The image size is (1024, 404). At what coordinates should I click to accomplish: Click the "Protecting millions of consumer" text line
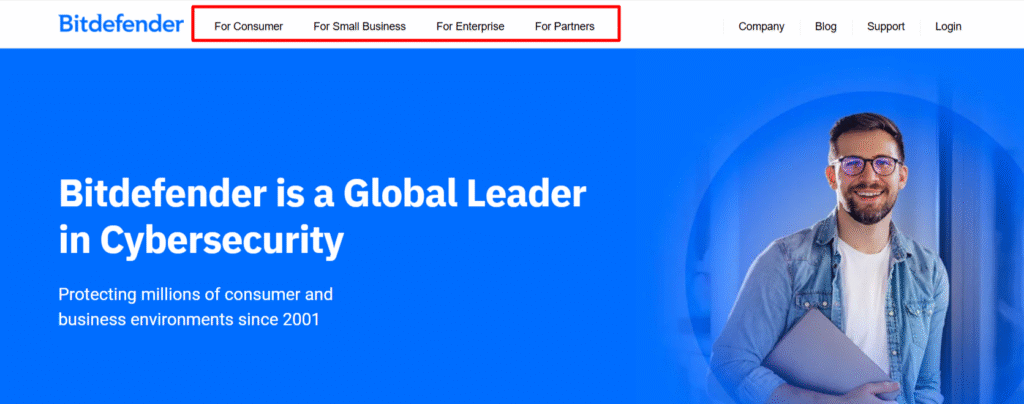click(195, 295)
